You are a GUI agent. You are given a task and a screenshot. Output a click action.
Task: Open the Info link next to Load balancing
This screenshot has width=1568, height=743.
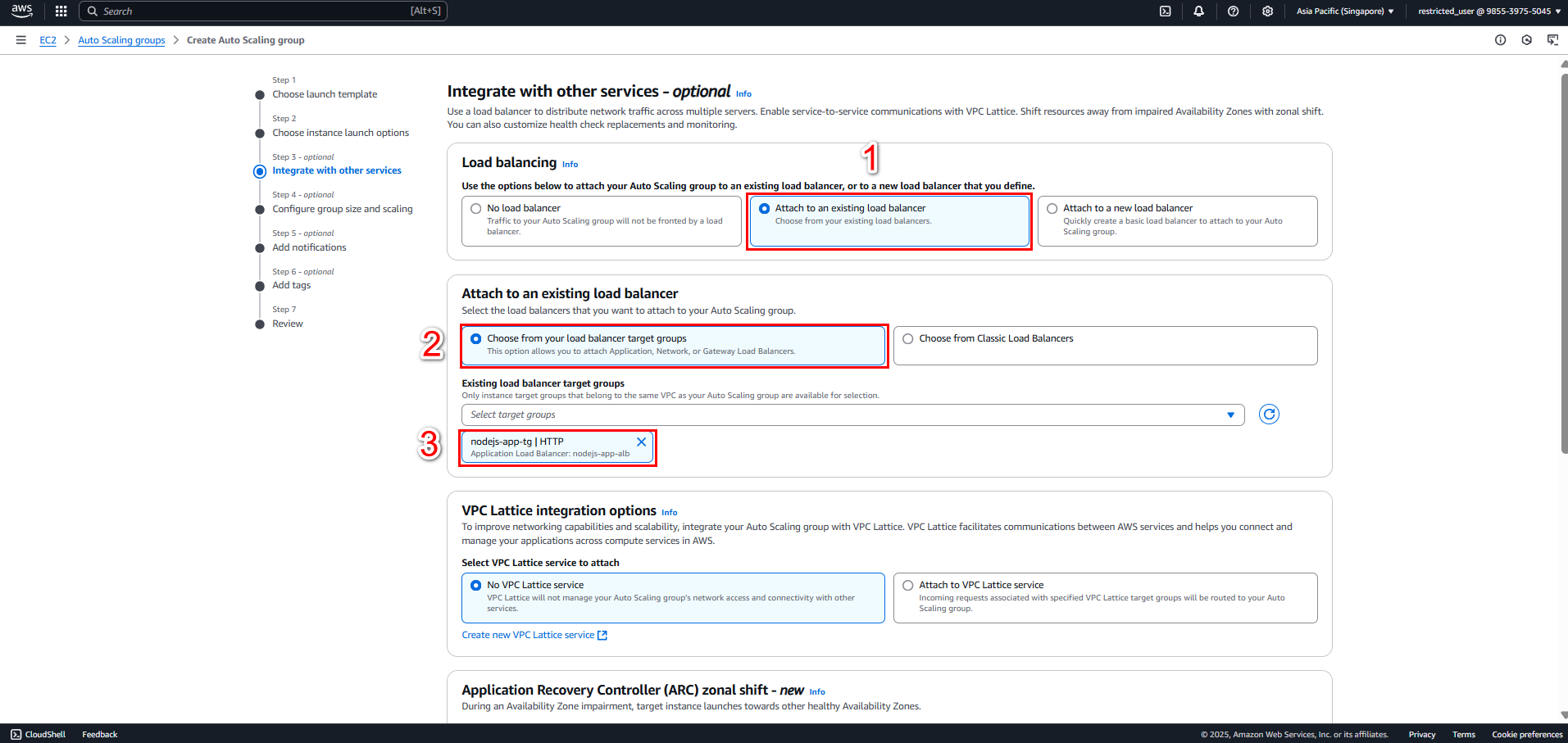click(570, 165)
